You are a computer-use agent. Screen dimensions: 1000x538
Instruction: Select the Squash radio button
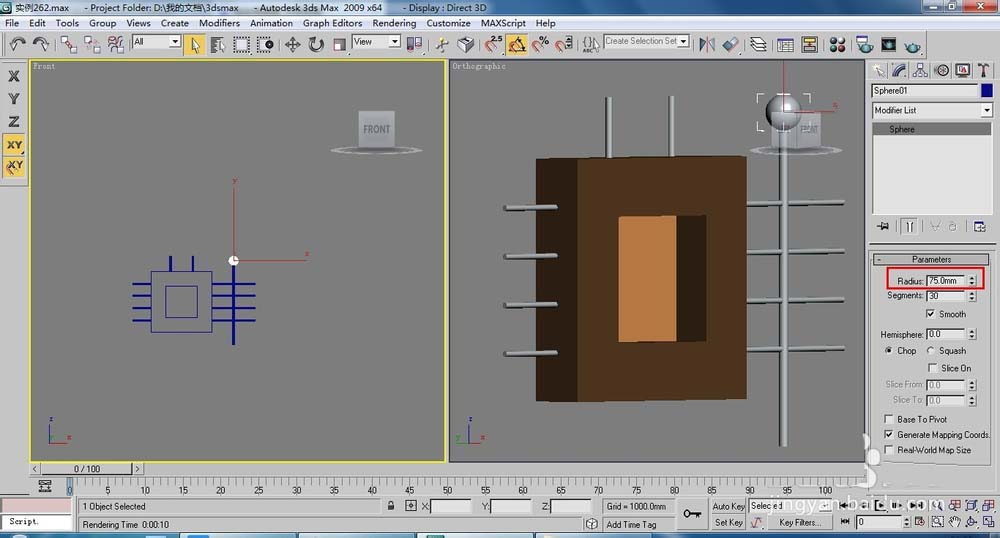[932, 351]
